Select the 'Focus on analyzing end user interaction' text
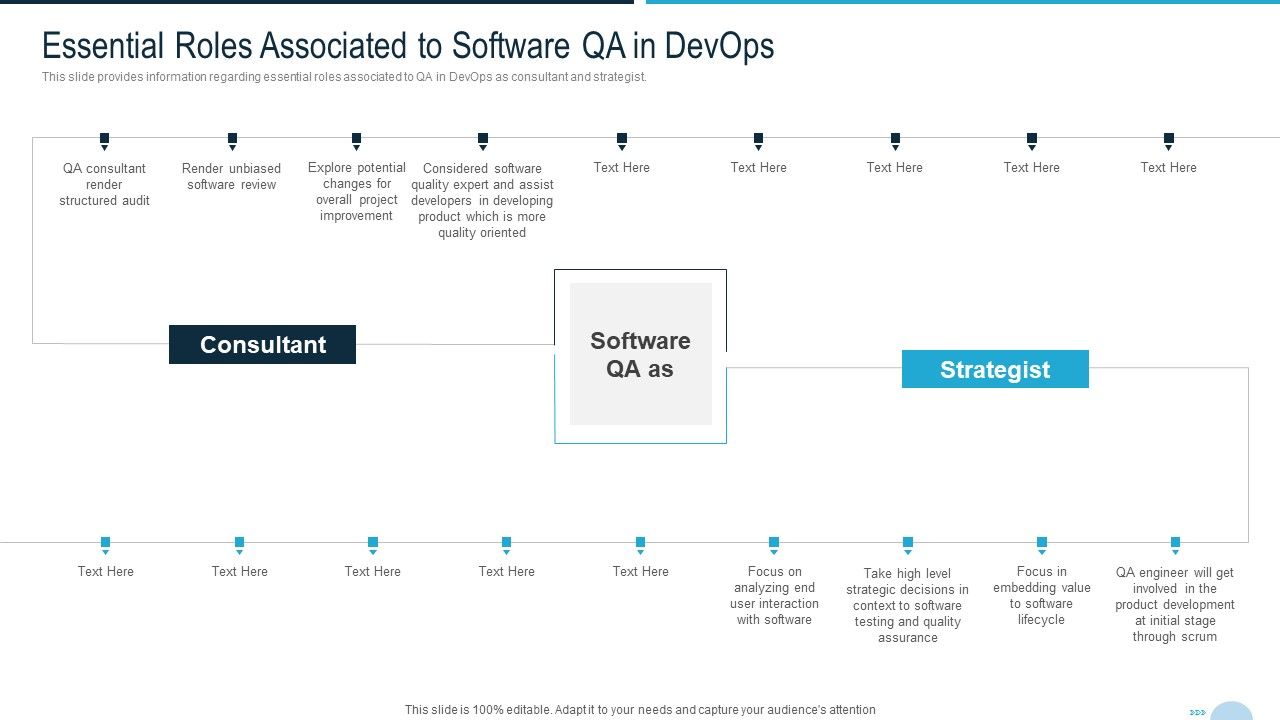This screenshot has height=720, width=1280. coord(774,596)
